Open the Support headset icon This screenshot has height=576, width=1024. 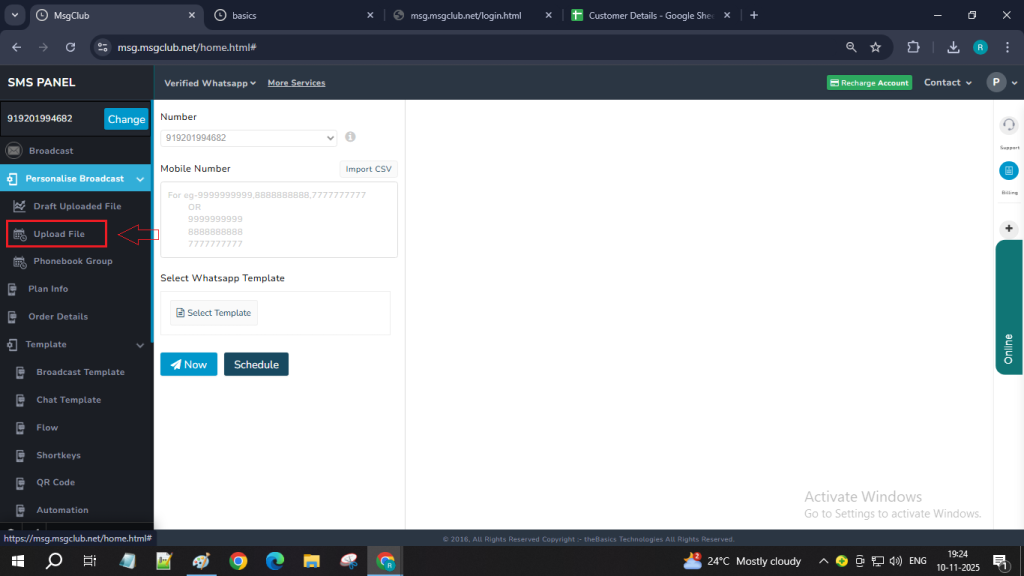[1009, 125]
